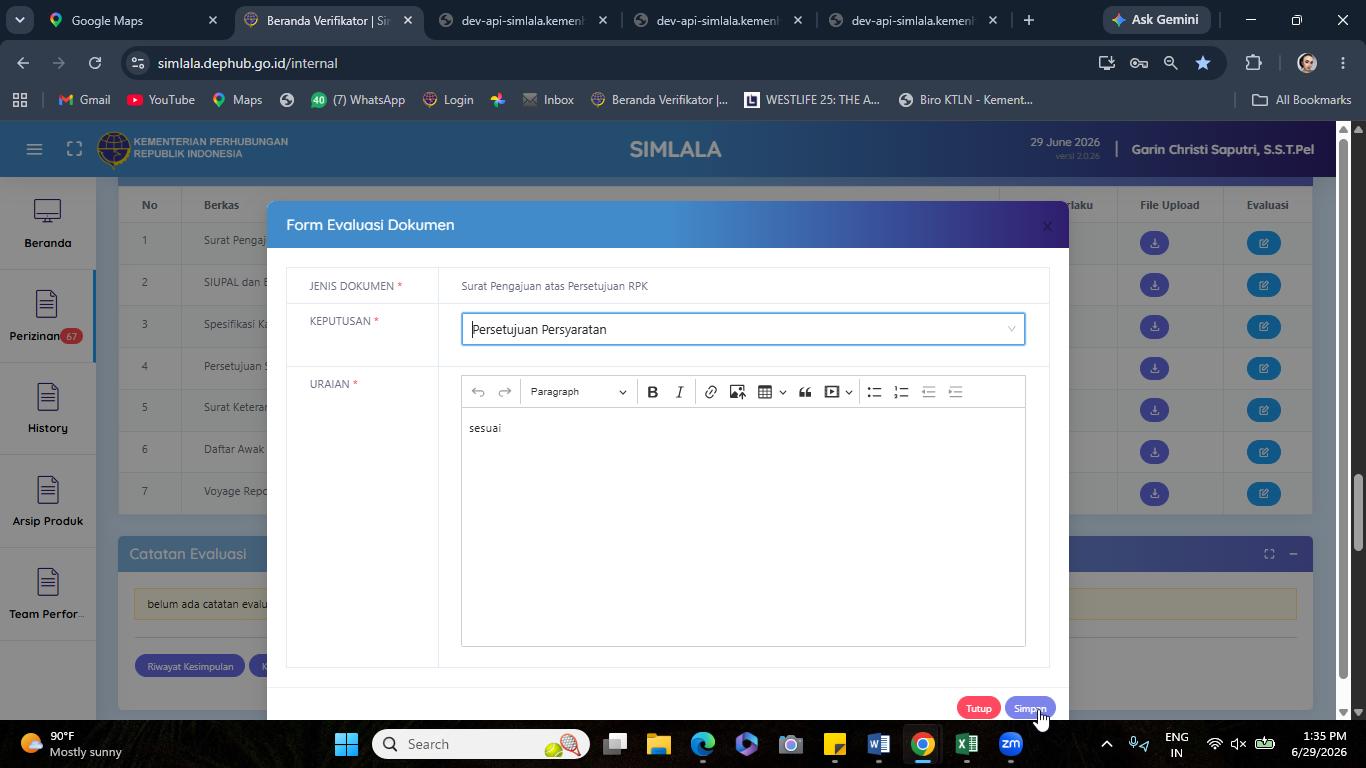Expand the table options arrow
The image size is (1366, 768).
pyautogui.click(x=782, y=392)
